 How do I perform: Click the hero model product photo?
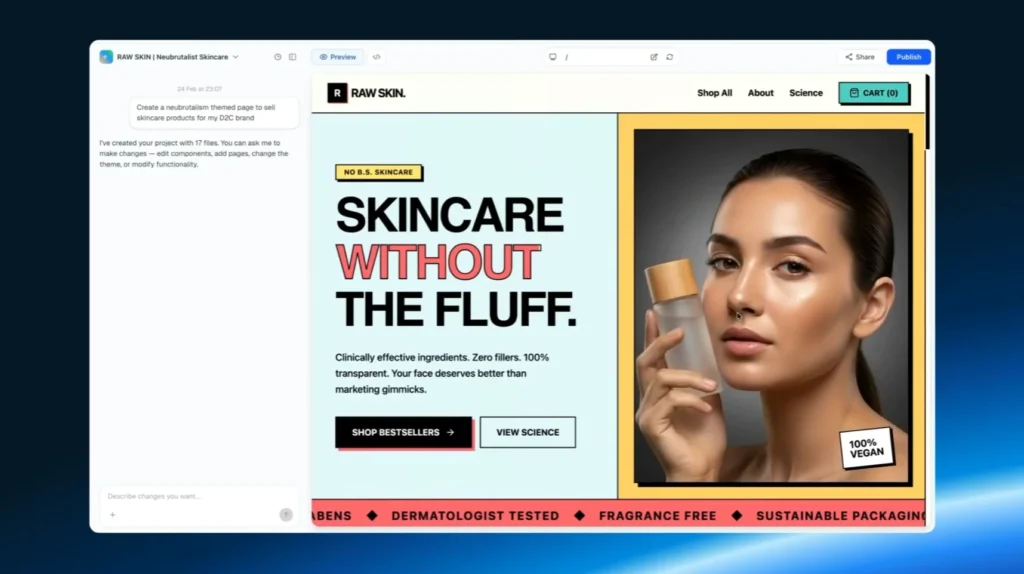[x=771, y=306]
